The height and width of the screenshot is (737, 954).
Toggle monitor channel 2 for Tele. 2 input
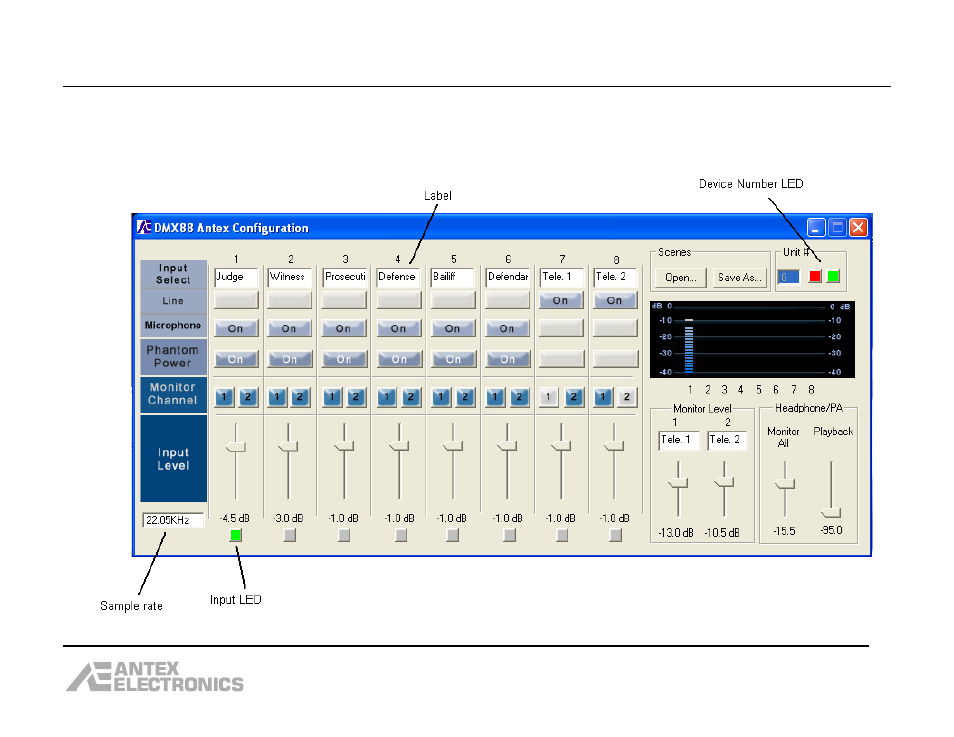click(x=627, y=397)
